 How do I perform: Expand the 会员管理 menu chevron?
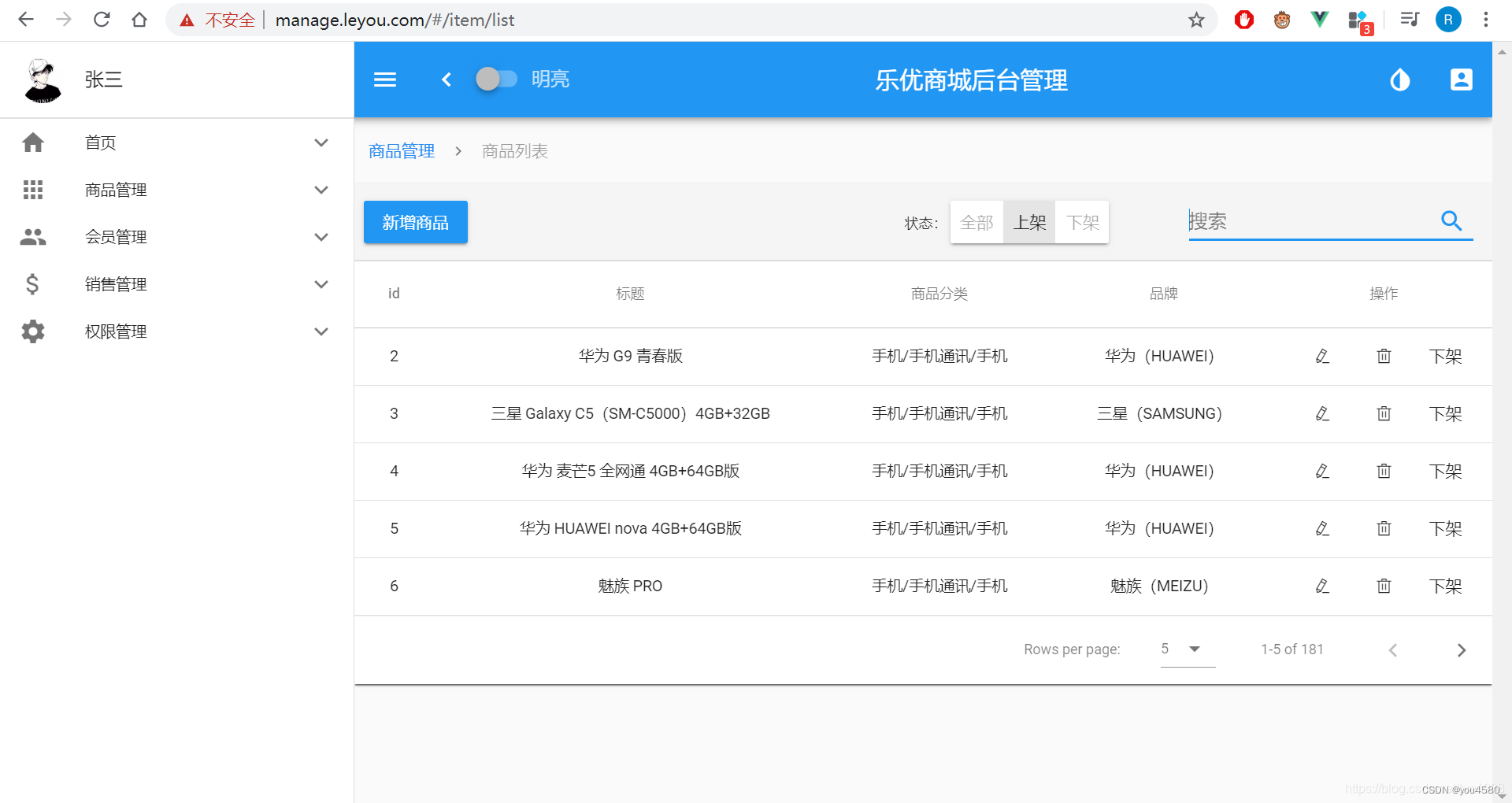321,237
